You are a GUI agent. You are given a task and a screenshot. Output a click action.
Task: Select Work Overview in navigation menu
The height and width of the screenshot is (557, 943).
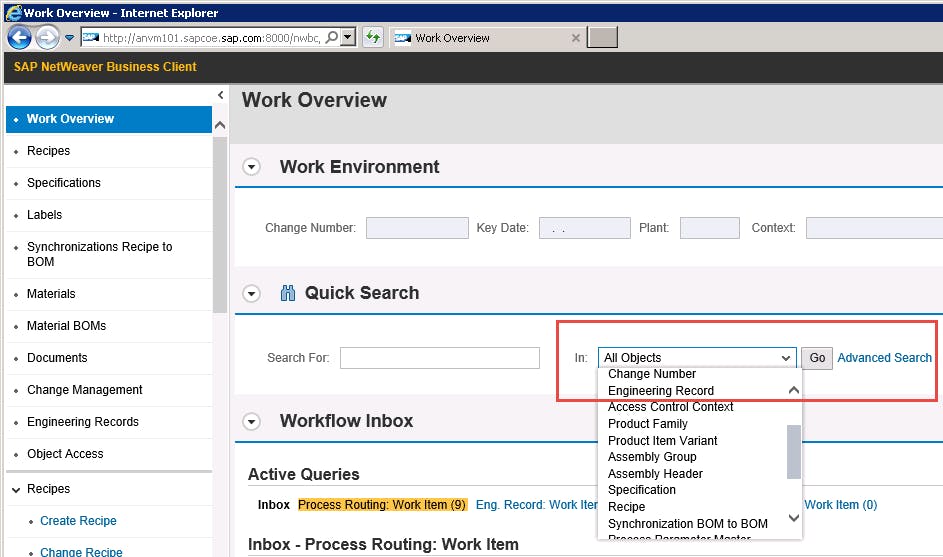[x=109, y=119]
